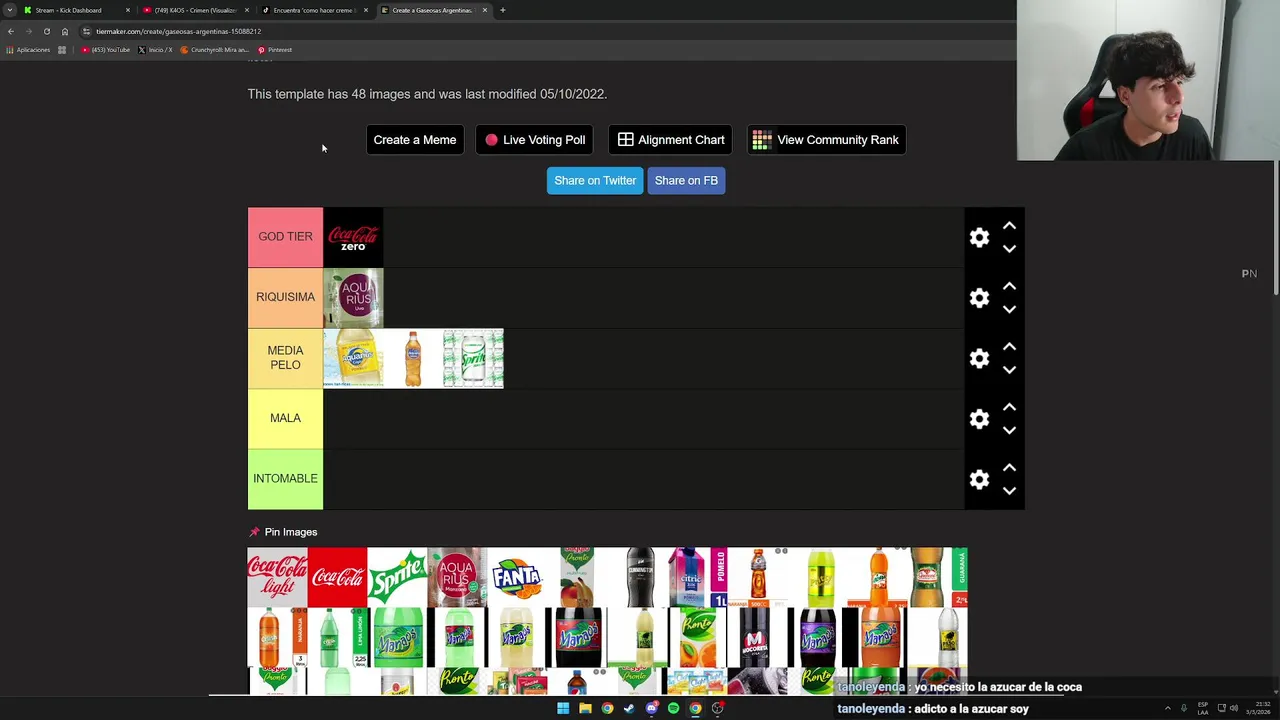This screenshot has height=720, width=1280.
Task: Open settings gear for INTOMABLE row
Action: pos(979,479)
